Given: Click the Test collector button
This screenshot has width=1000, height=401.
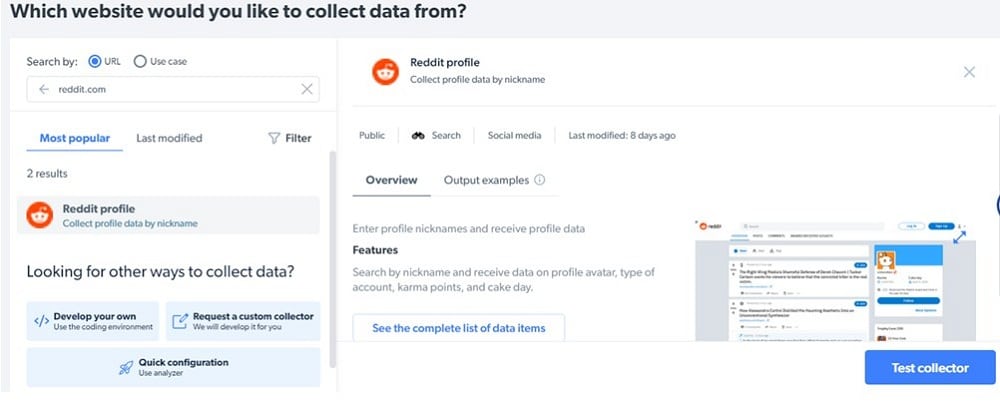Looking at the screenshot, I should tap(930, 368).
